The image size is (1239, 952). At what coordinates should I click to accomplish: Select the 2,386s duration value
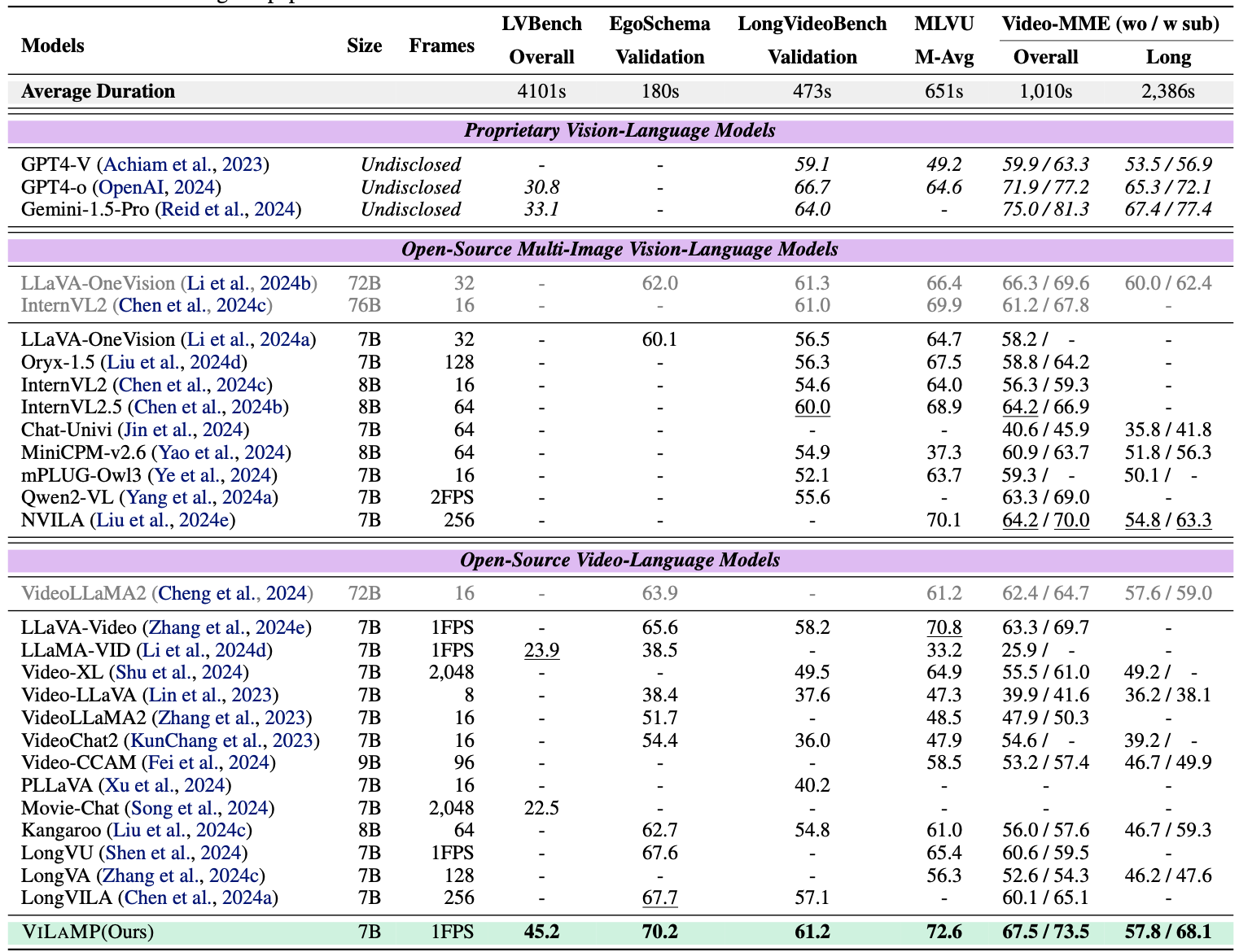click(x=1168, y=91)
